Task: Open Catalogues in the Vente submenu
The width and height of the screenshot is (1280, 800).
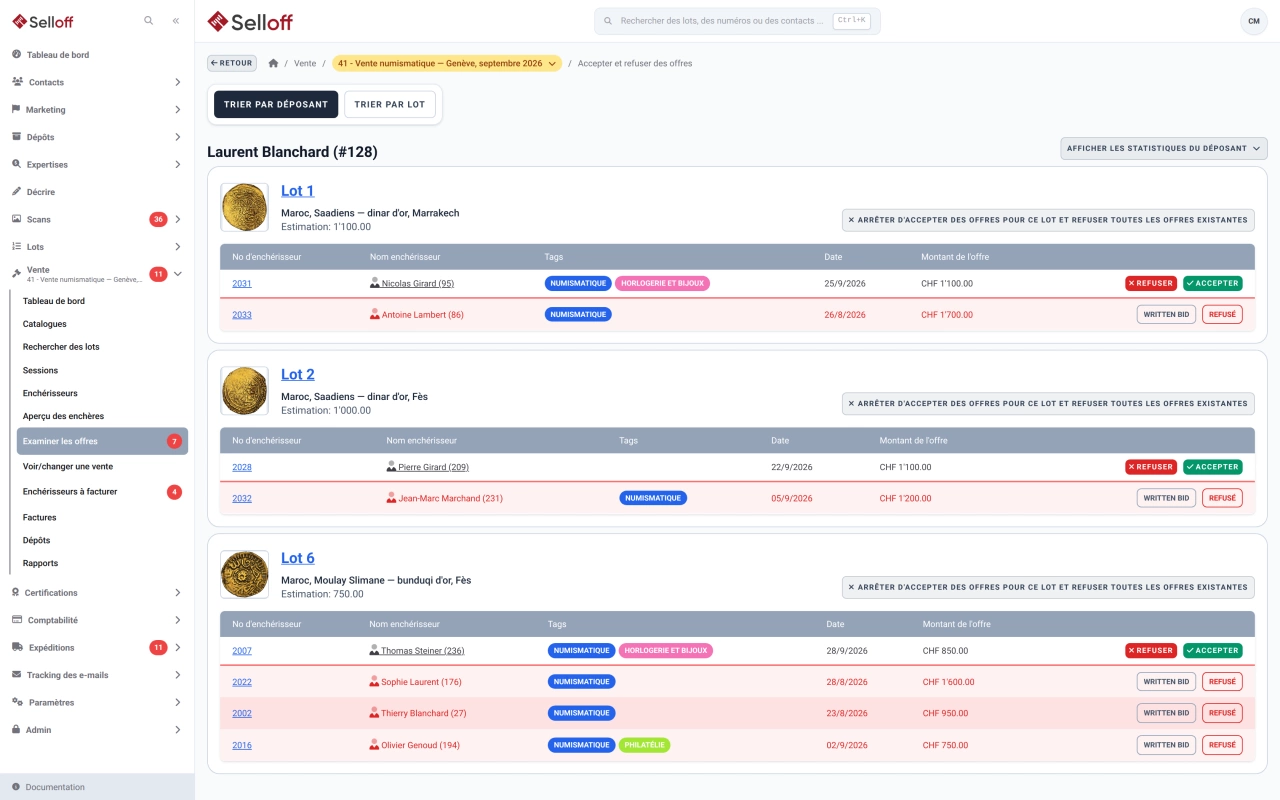Action: tap(45, 324)
